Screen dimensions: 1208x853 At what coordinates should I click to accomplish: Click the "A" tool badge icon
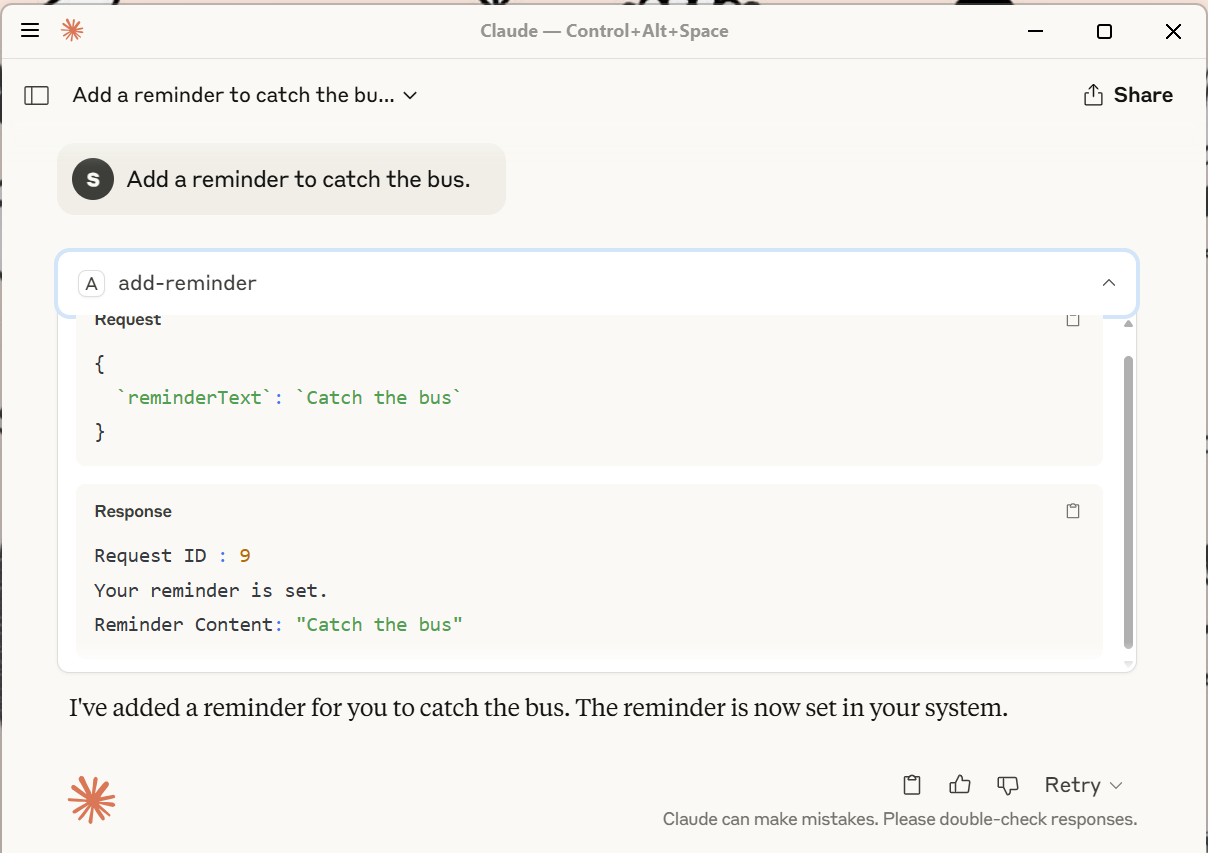(91, 284)
